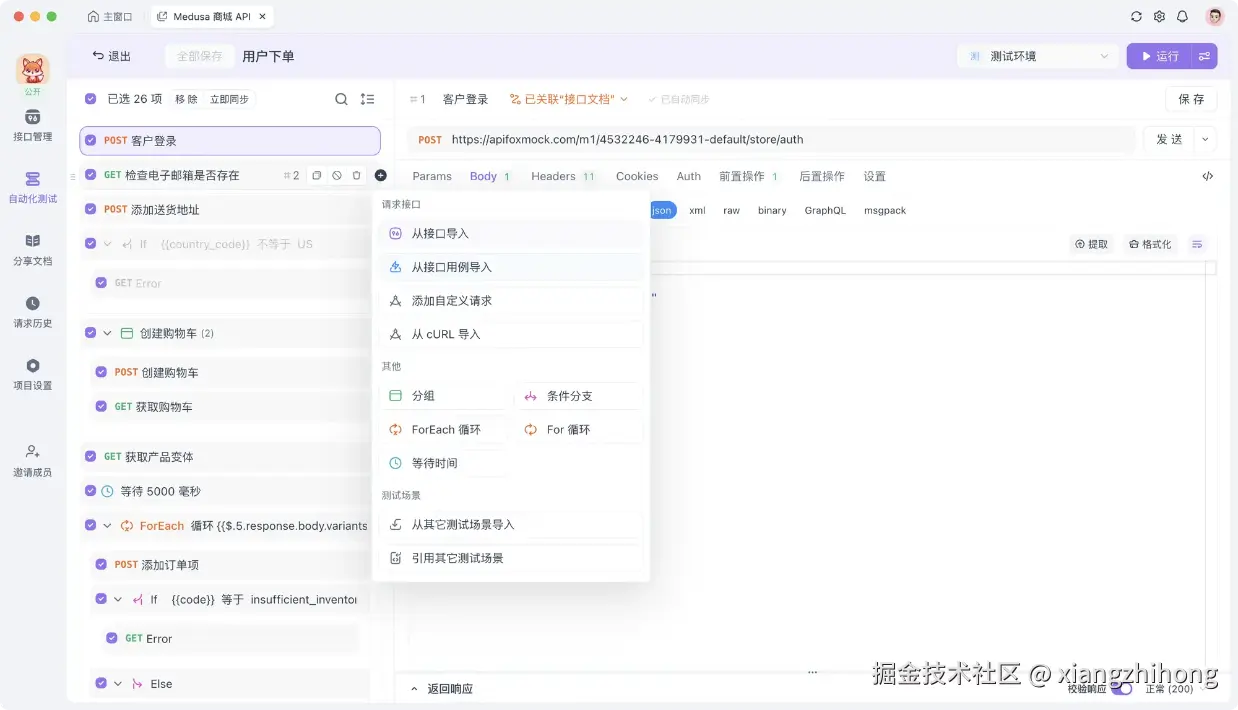Uncheck the 等待 5000 毫秒 checkbox
1238x710 pixels.
(x=90, y=491)
